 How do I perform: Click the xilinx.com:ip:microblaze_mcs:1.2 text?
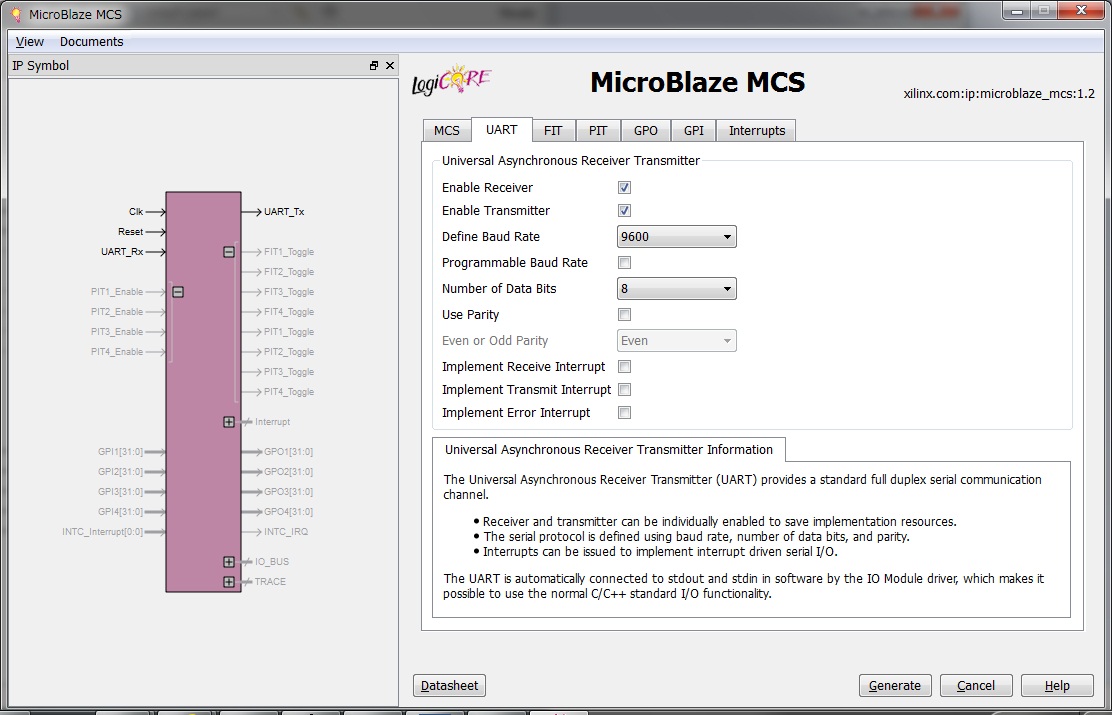click(999, 94)
